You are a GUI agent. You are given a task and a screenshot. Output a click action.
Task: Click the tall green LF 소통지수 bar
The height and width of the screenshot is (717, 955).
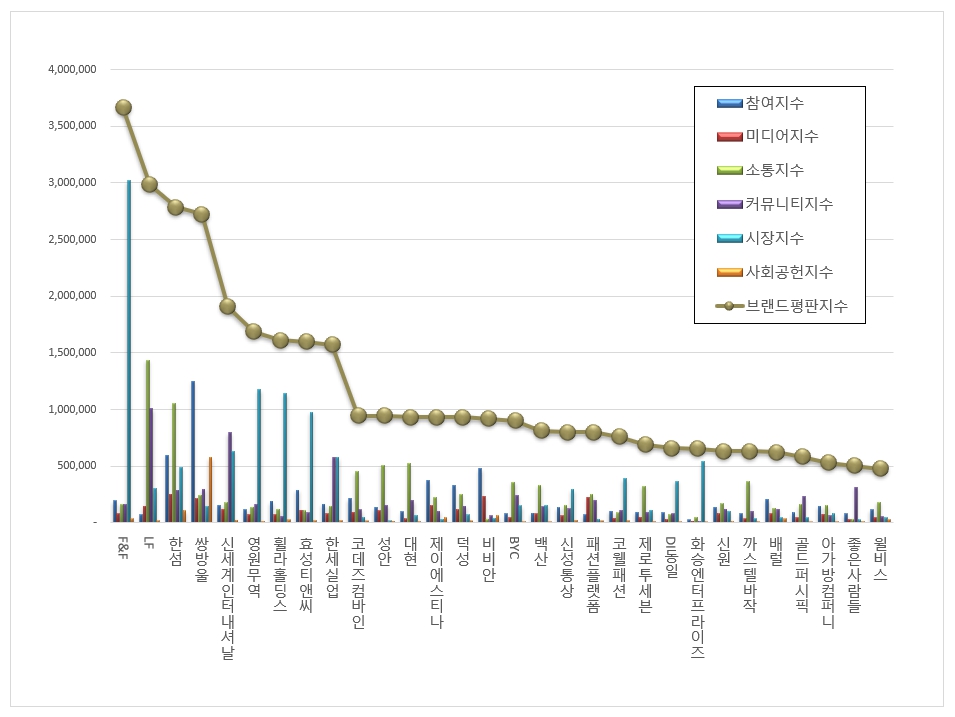click(148, 441)
